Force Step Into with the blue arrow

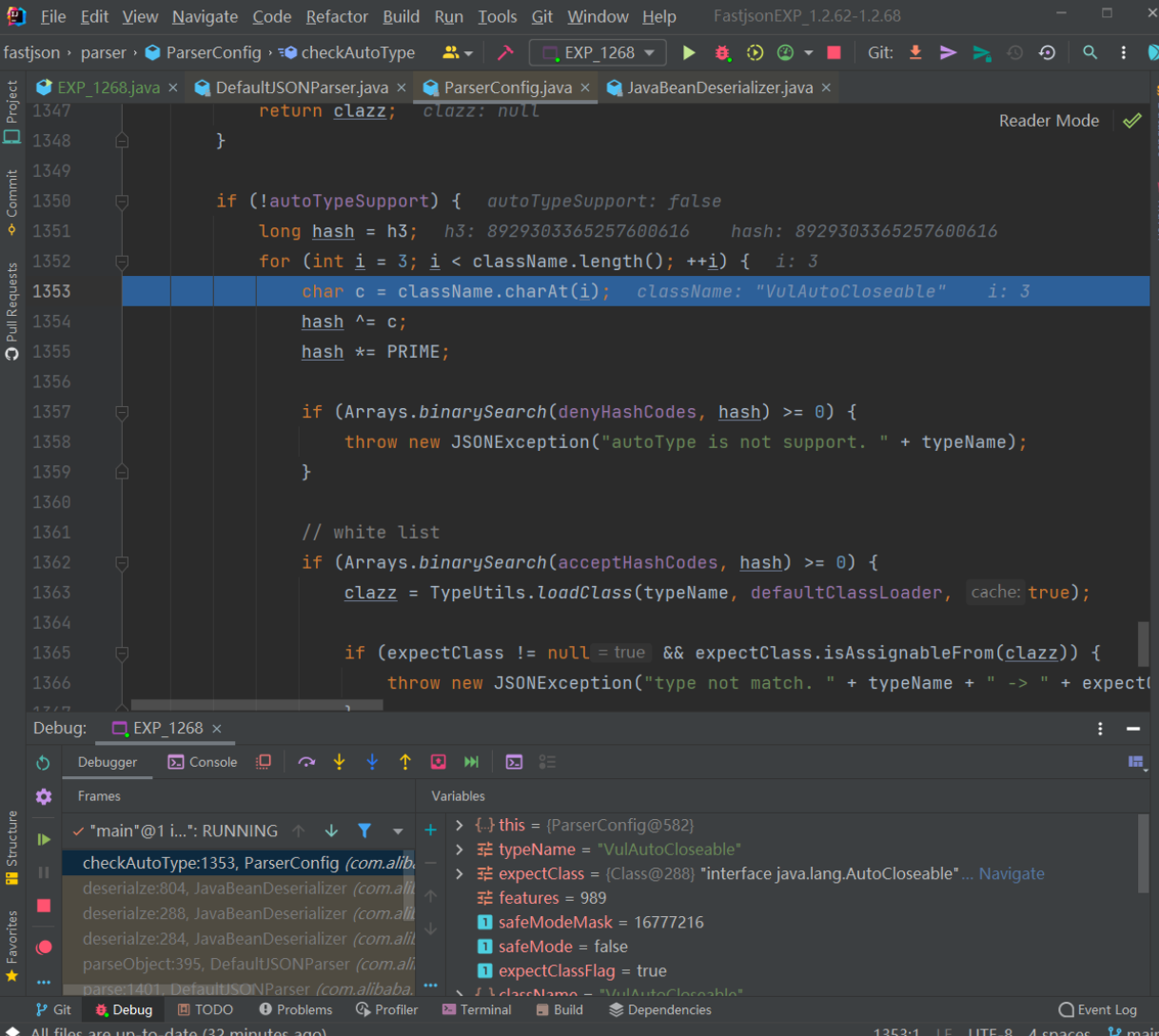pos(372,762)
